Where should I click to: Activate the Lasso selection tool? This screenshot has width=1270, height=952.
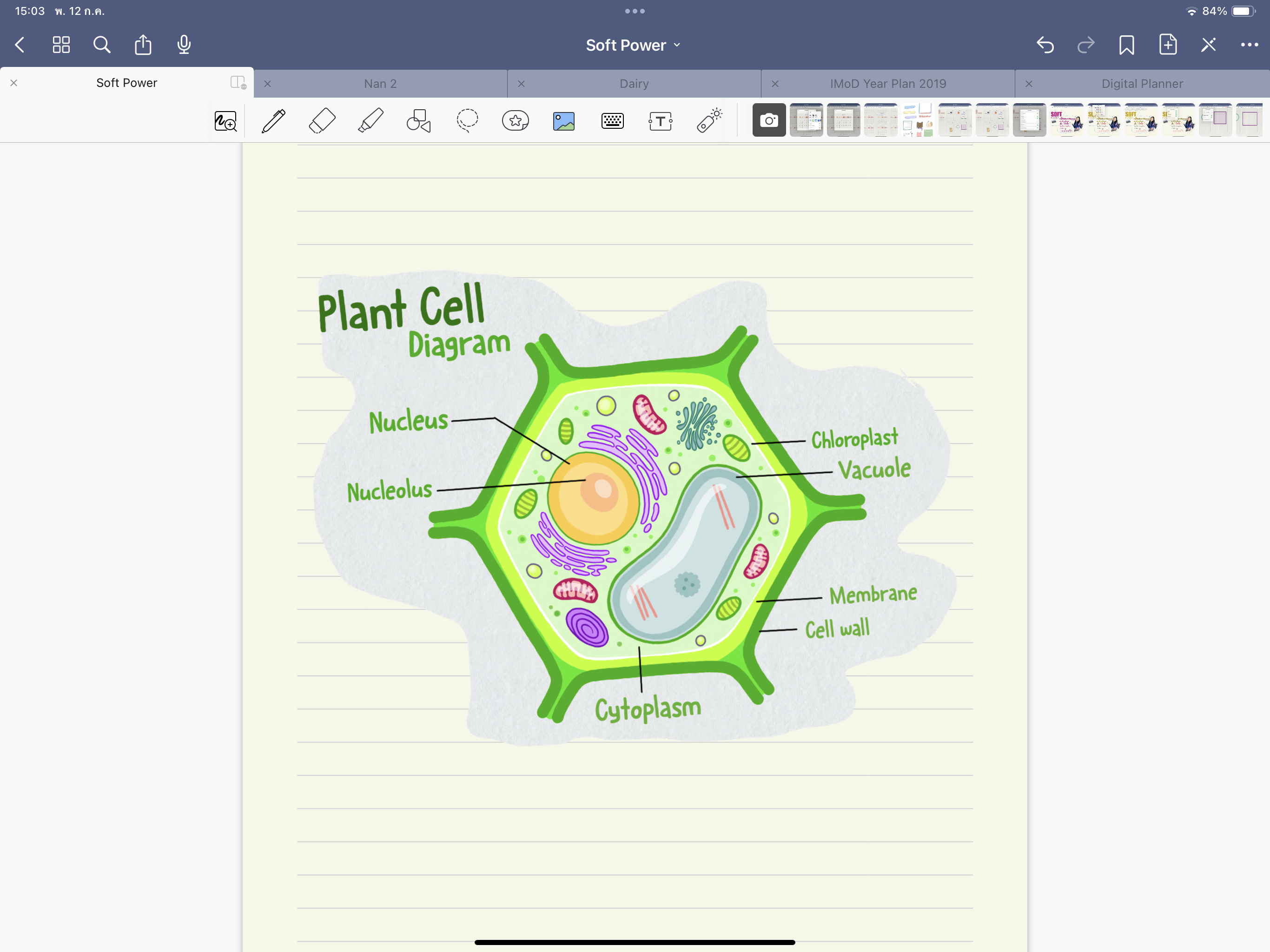(x=467, y=121)
